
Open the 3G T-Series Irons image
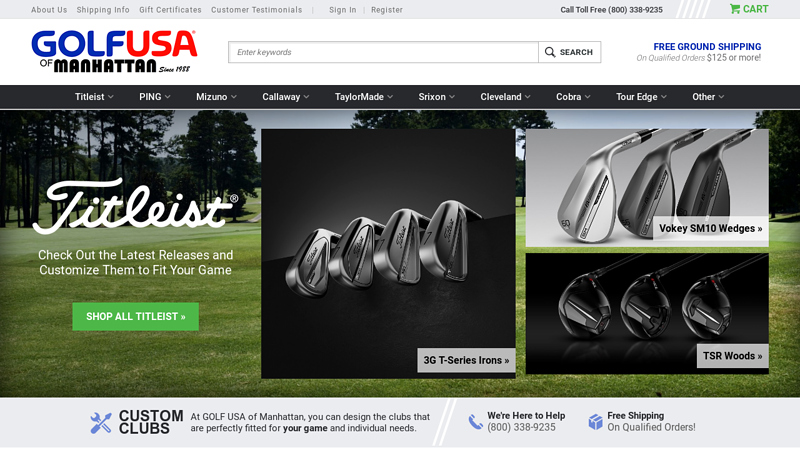(388, 254)
